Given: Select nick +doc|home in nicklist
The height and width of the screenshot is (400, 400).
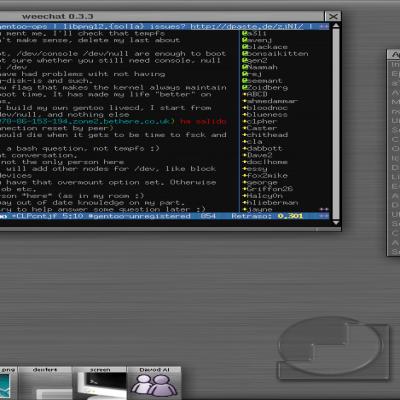Looking at the screenshot, I should (265, 162).
